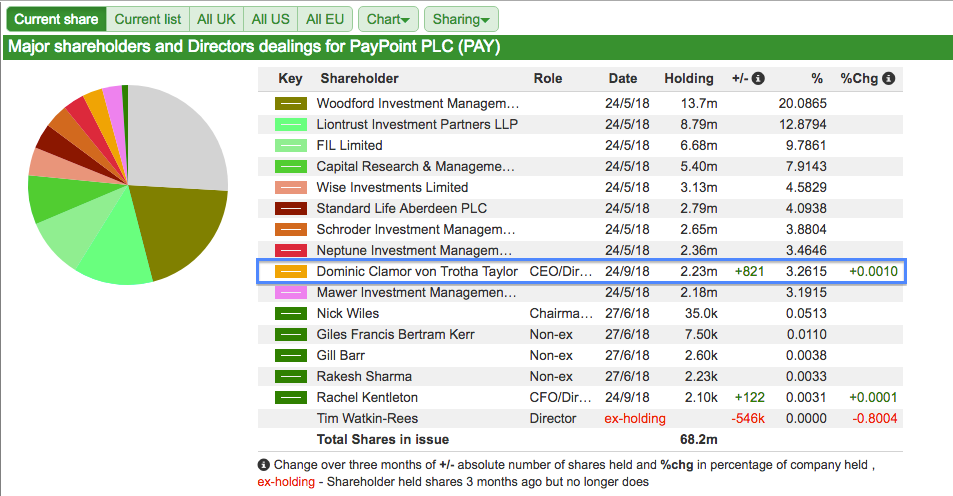Click the Rachel Kentleton key swatch
Image resolution: width=953 pixels, height=496 pixels.
pos(291,398)
